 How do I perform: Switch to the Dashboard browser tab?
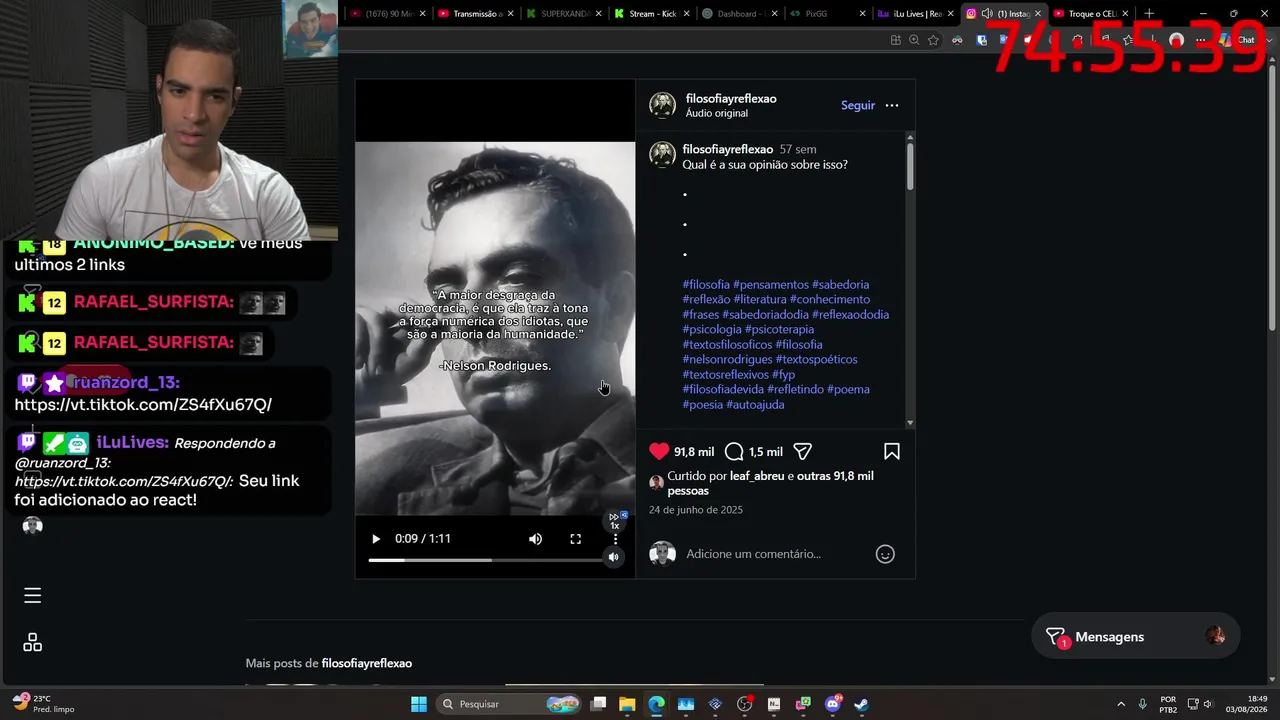coord(739,14)
